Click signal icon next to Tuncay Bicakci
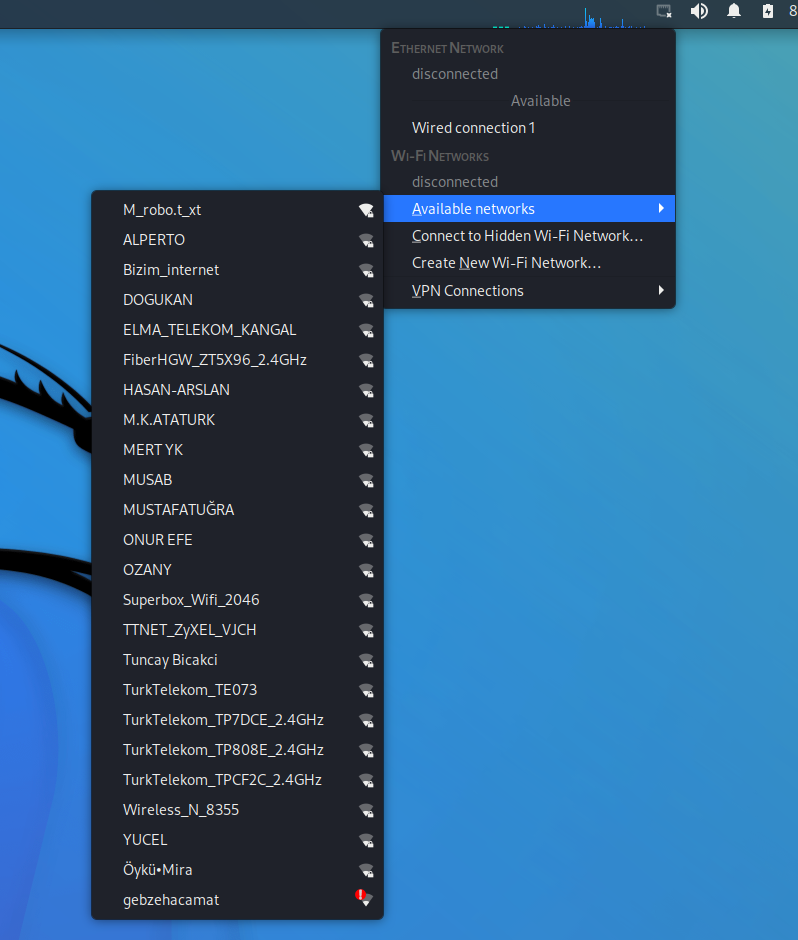Screen dimensions: 798x940 [x=366, y=659]
